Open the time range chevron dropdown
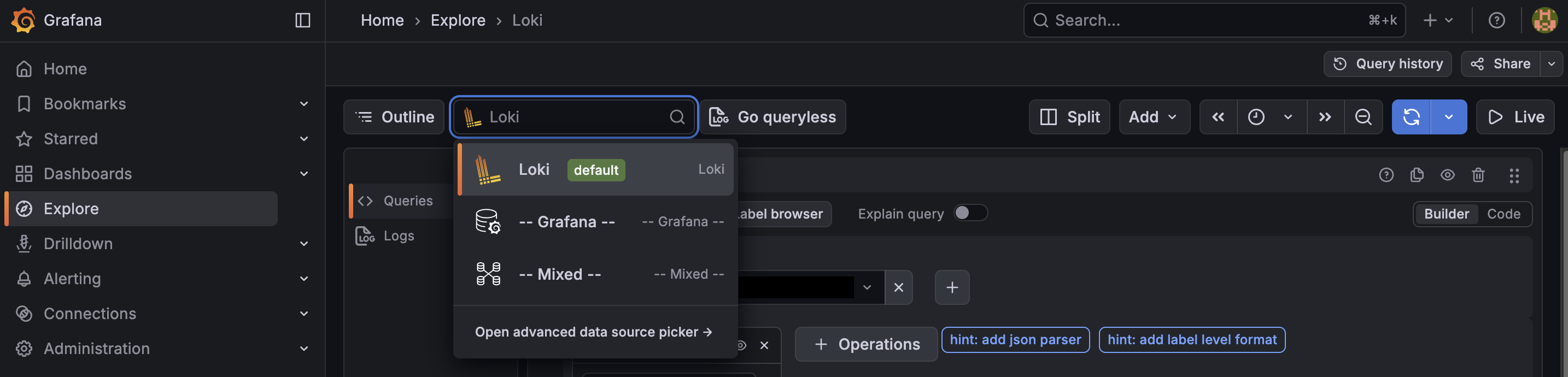The width and height of the screenshot is (1568, 377). [1288, 117]
